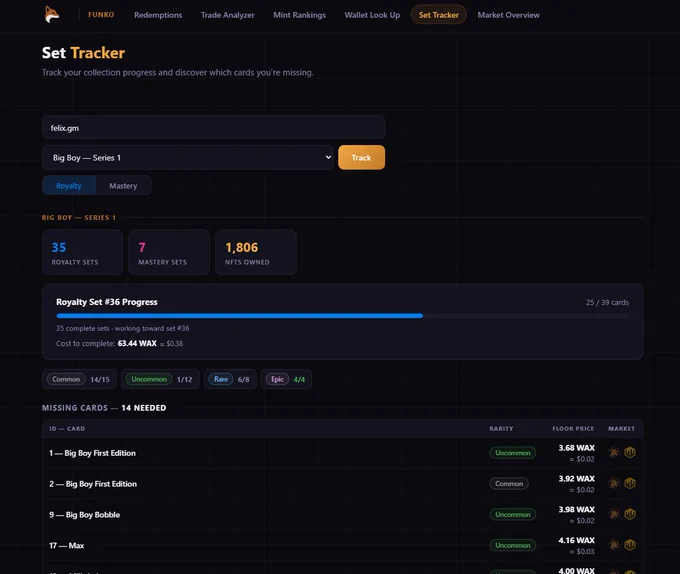Click the 1,806 NFTs Owned stat card
680x574 pixels.
click(x=256, y=252)
